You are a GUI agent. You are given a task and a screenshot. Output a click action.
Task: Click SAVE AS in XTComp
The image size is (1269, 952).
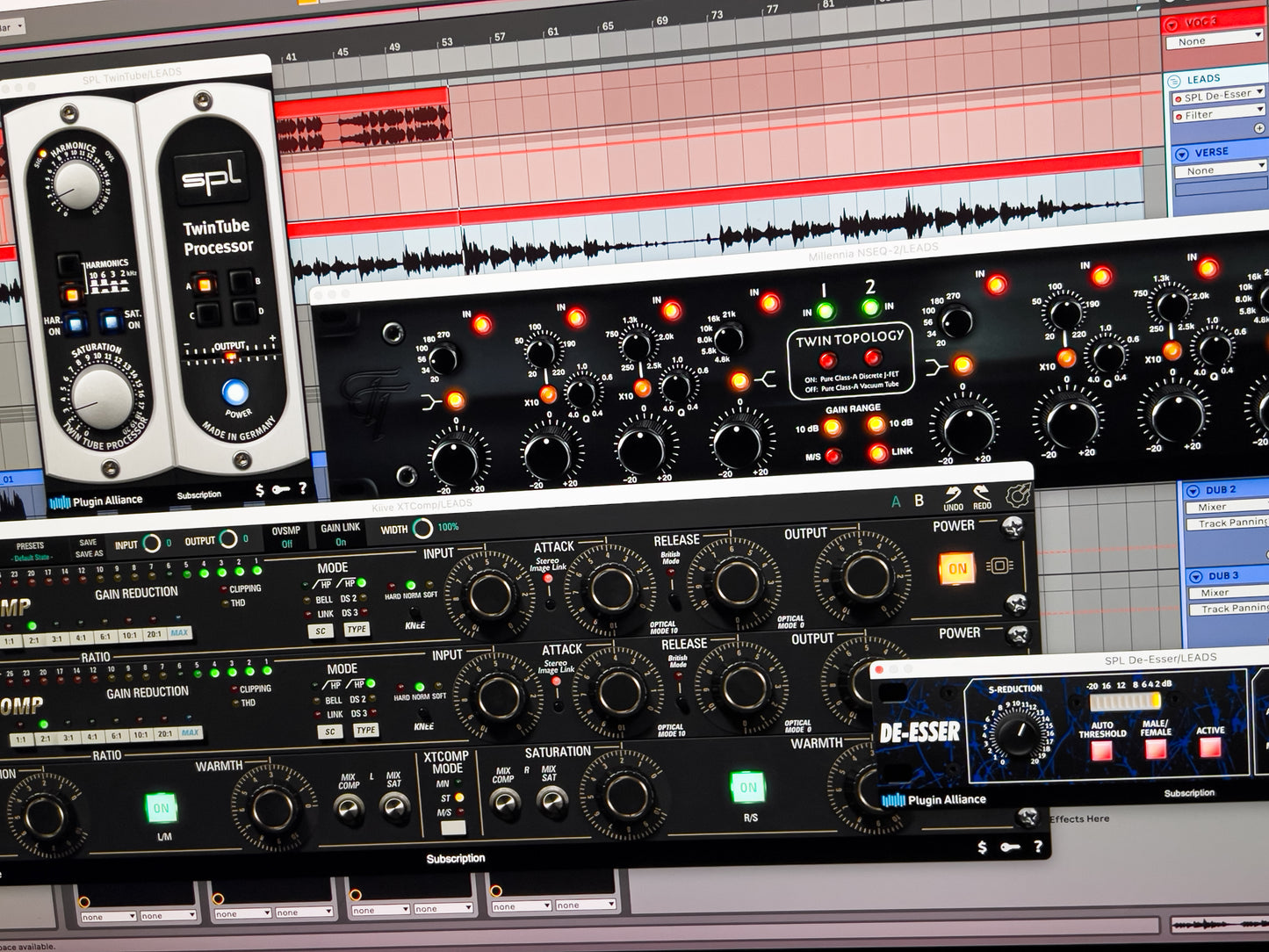(89, 554)
